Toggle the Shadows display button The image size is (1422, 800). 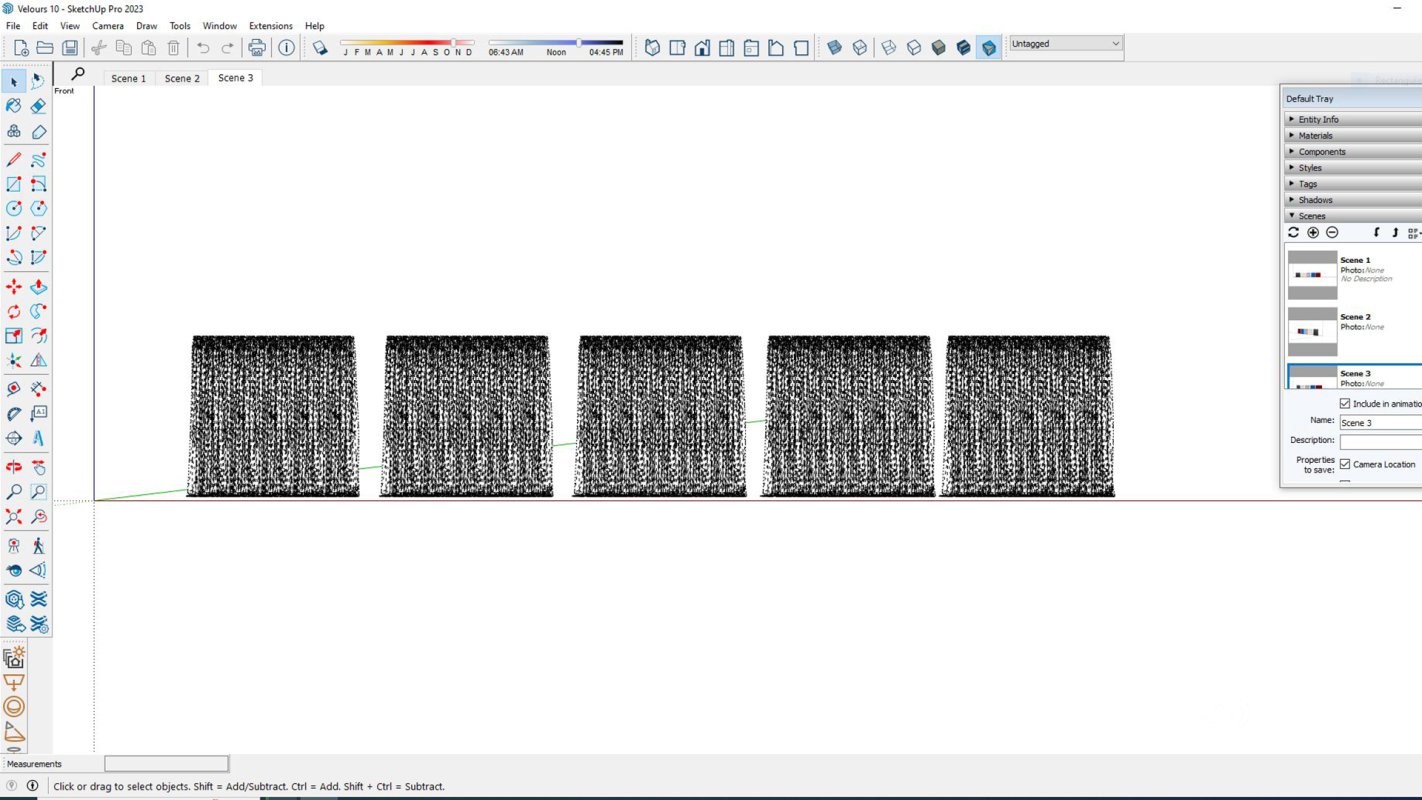(320, 48)
